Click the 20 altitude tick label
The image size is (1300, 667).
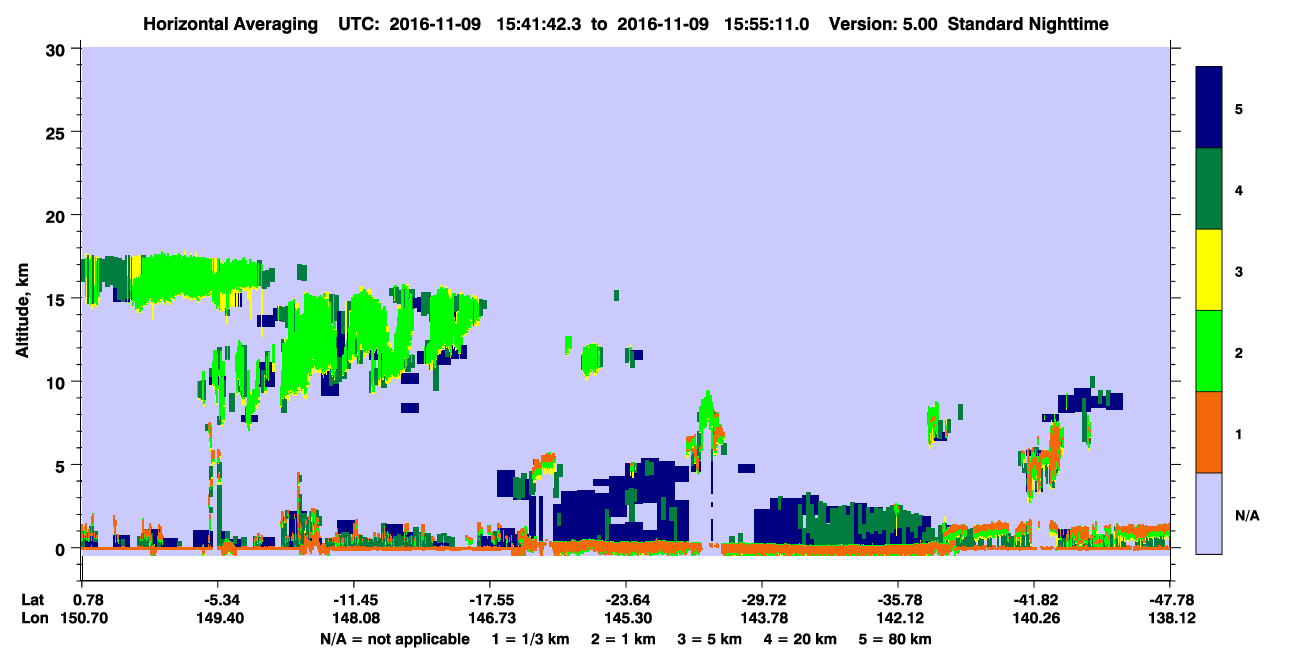(58, 215)
